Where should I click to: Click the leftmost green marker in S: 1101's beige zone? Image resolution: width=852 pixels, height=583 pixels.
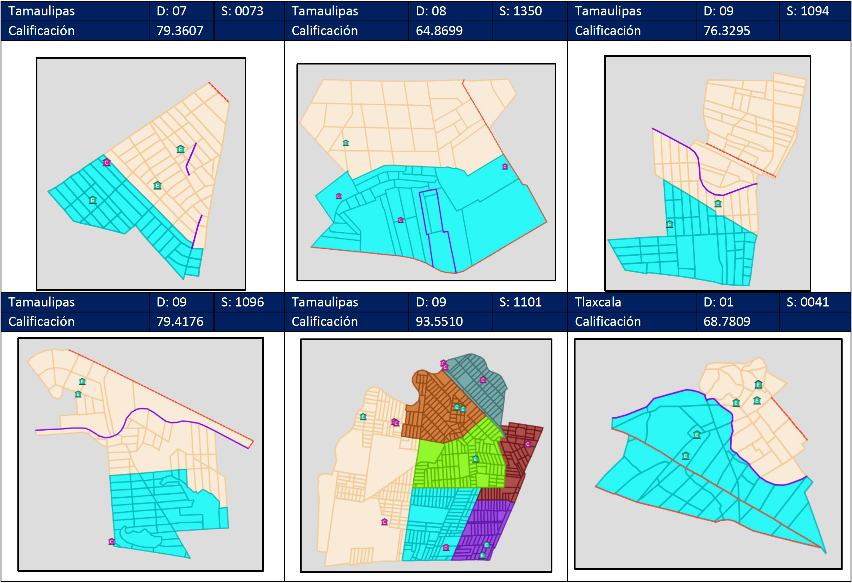coord(362,416)
